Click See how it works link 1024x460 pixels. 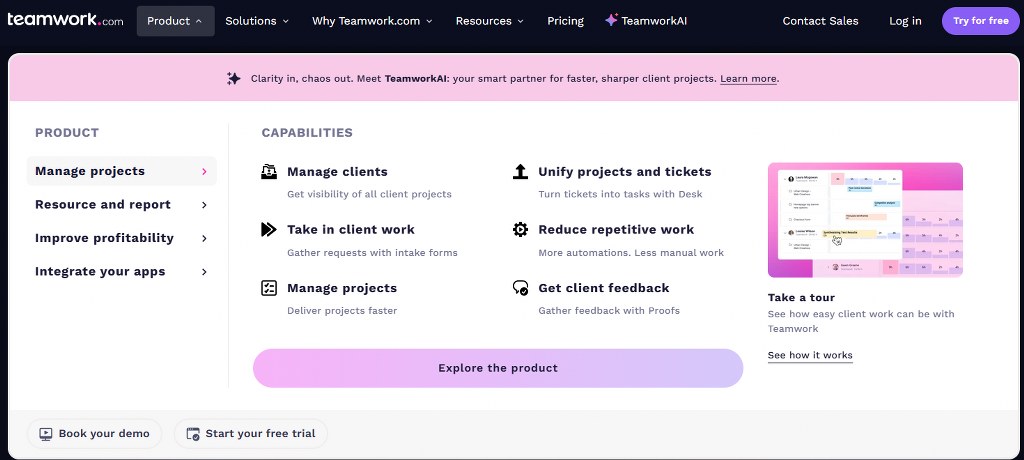[x=810, y=355]
